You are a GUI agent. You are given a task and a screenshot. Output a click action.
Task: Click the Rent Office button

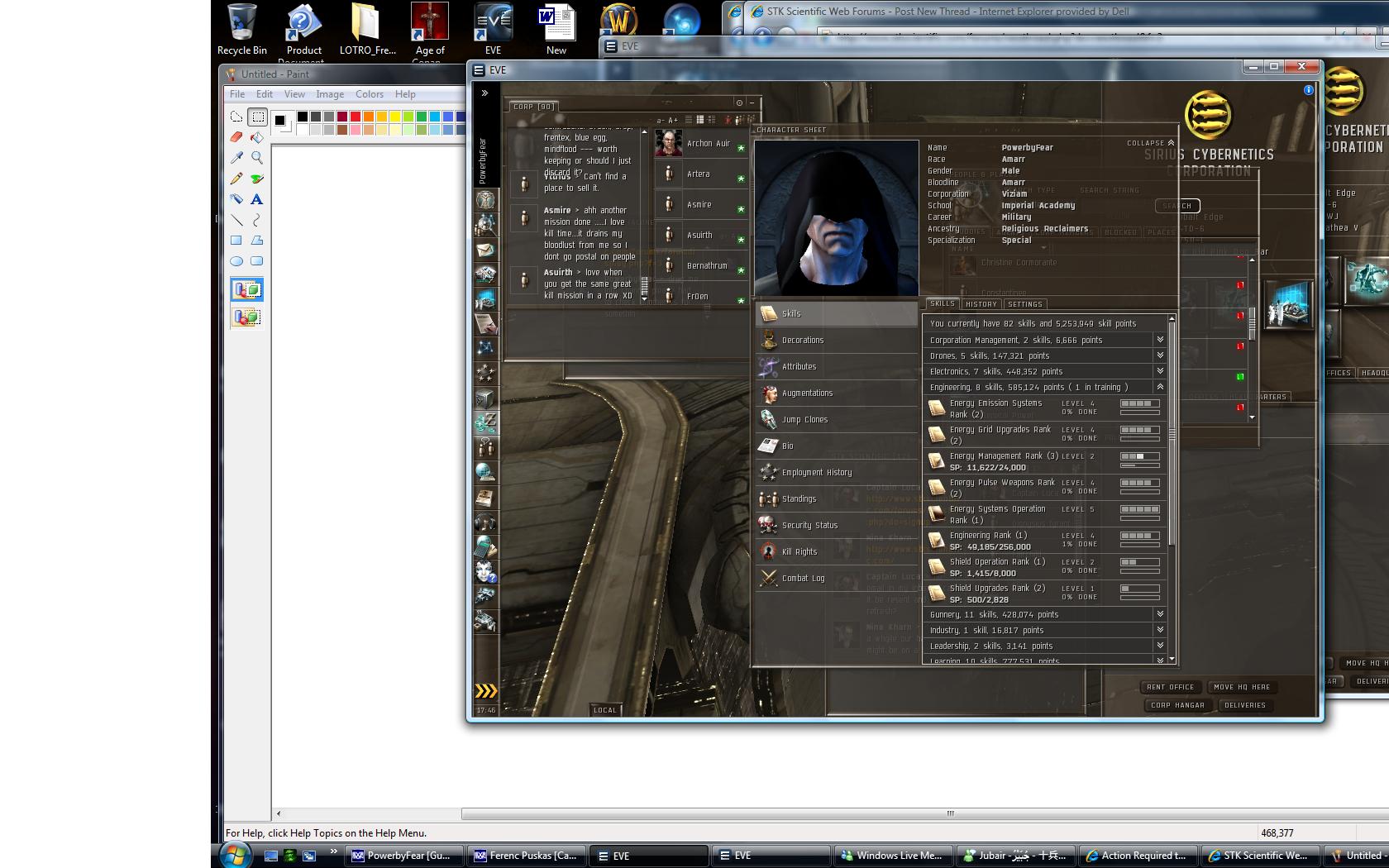pyautogui.click(x=1171, y=687)
